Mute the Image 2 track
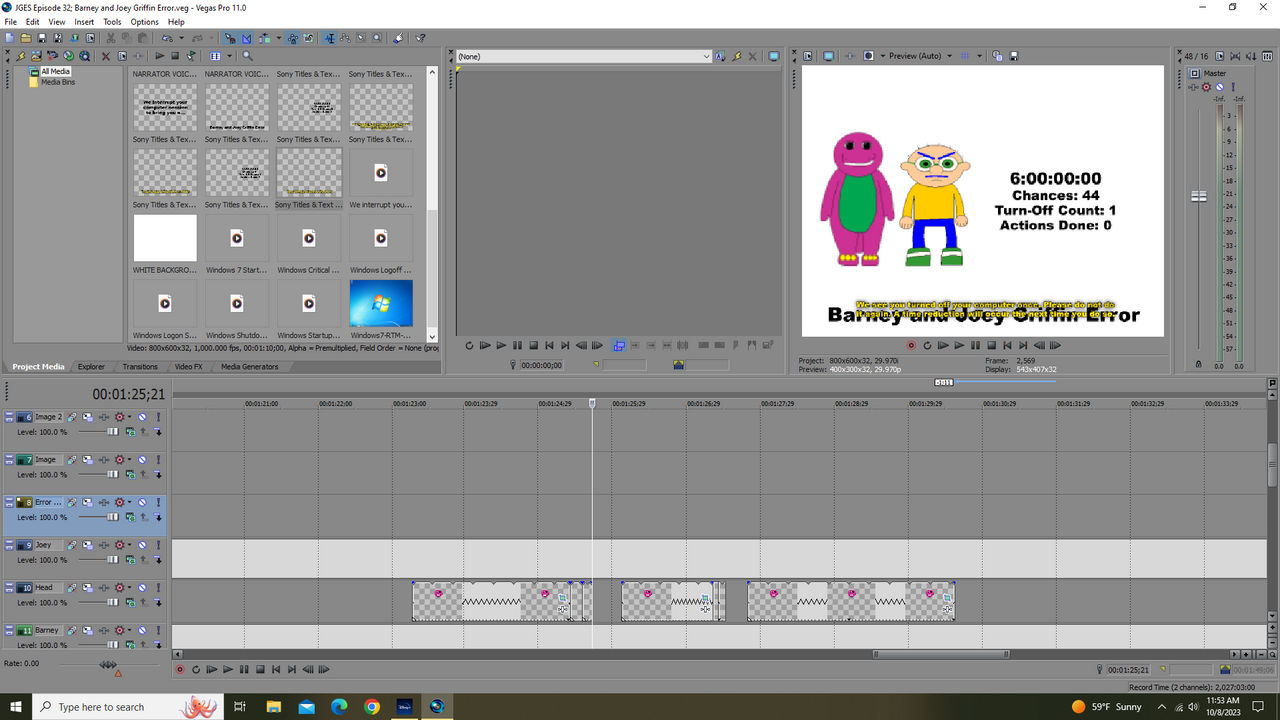The image size is (1280, 720). 142,417
